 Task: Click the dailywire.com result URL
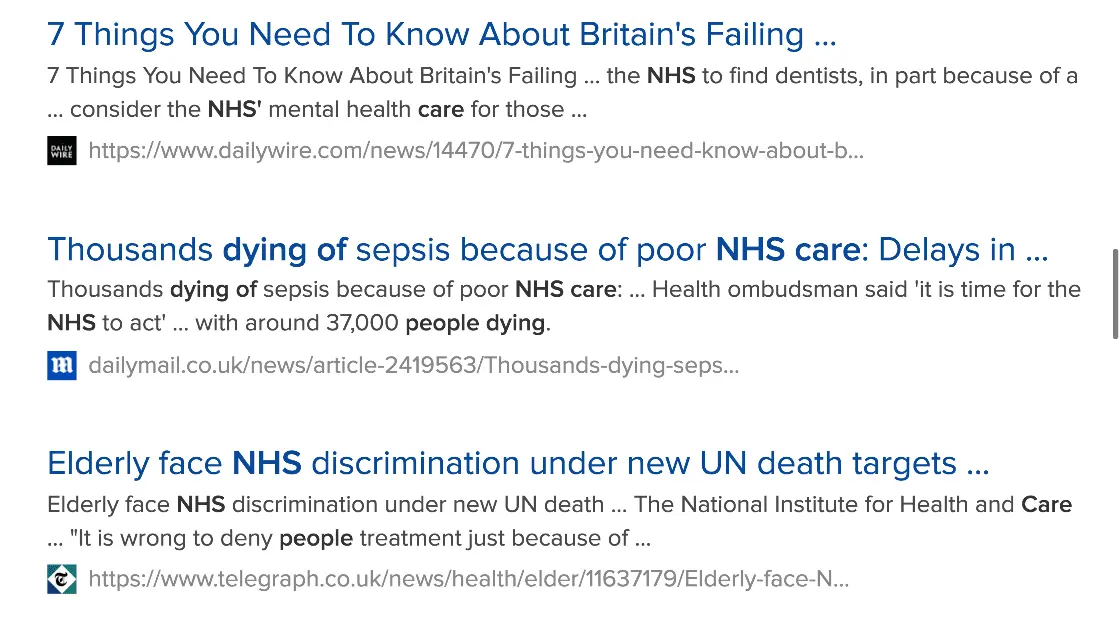[x=476, y=152]
